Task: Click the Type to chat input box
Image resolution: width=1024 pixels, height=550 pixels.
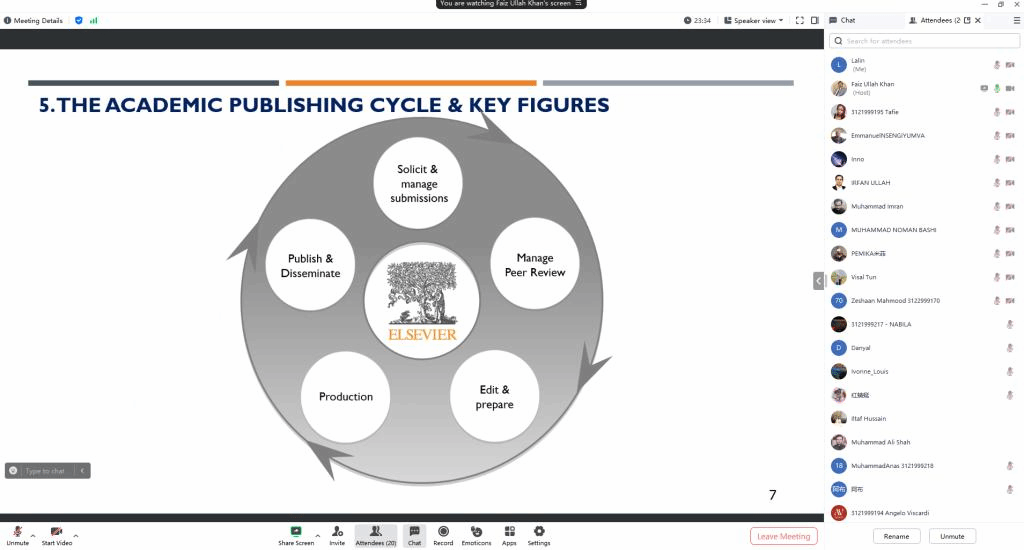Action: 45,470
